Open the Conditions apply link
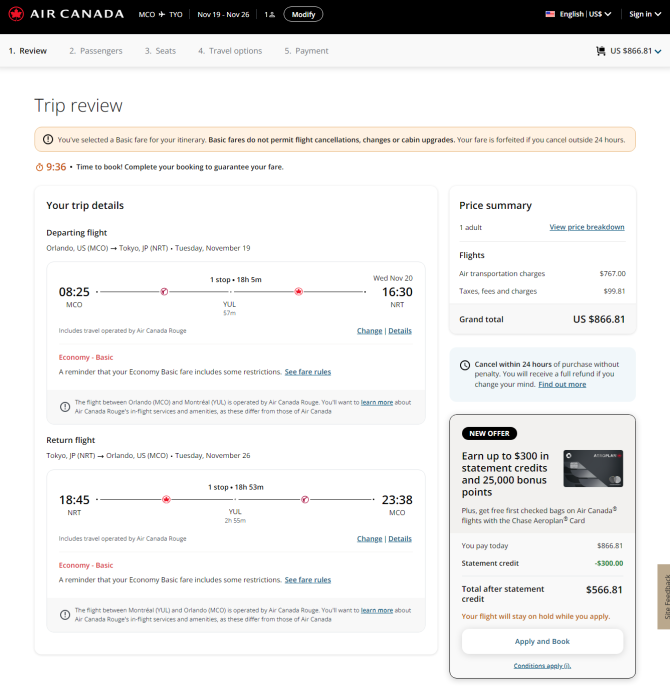Screen dimensions: 670x686 [542, 665]
